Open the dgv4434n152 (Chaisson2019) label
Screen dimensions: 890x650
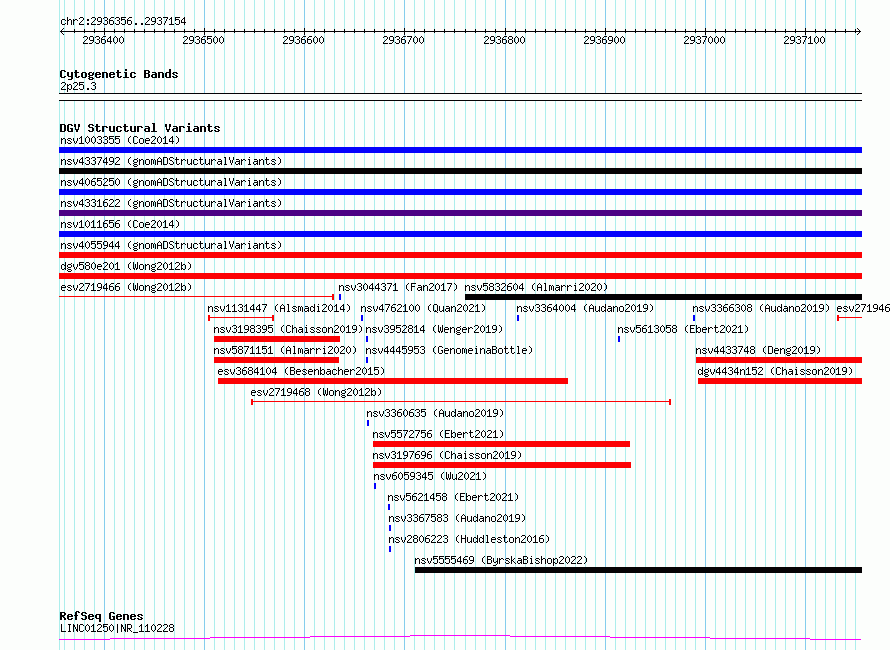775,371
